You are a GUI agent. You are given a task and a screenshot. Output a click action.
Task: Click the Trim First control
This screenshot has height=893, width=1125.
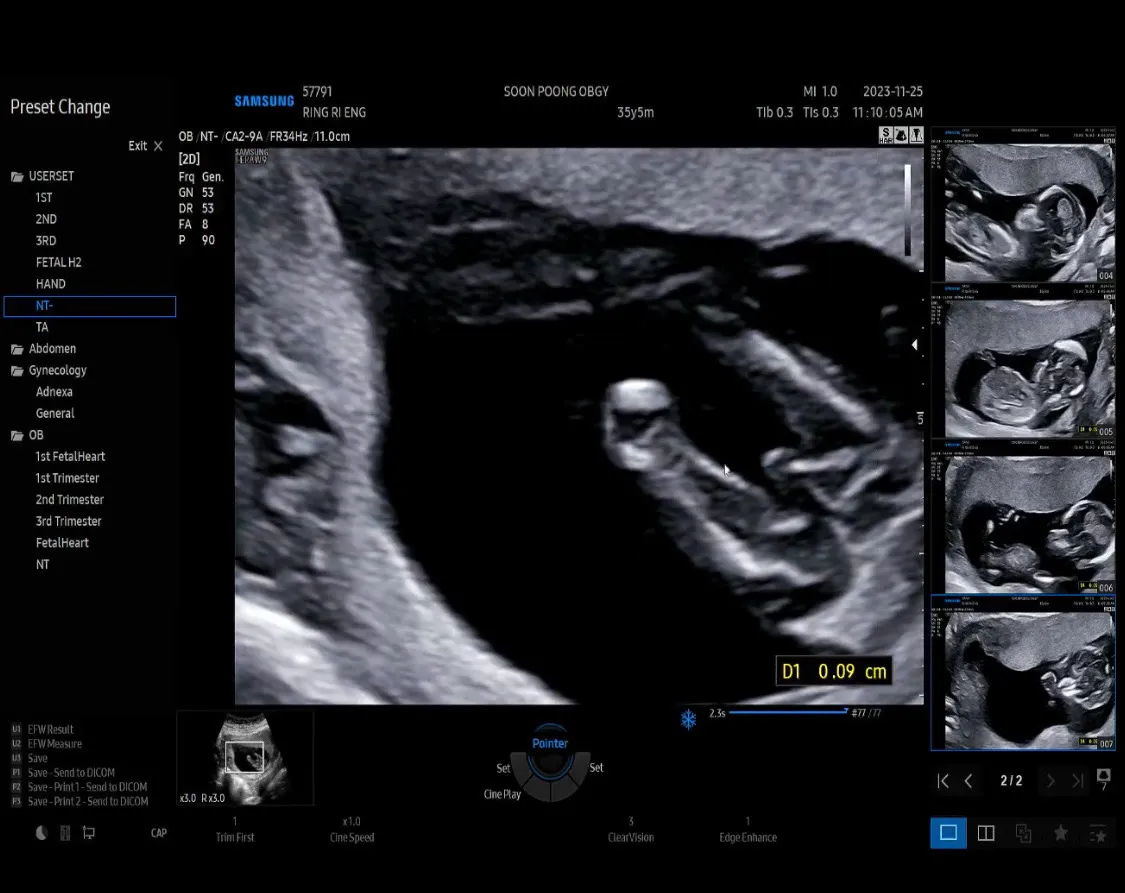(235, 830)
